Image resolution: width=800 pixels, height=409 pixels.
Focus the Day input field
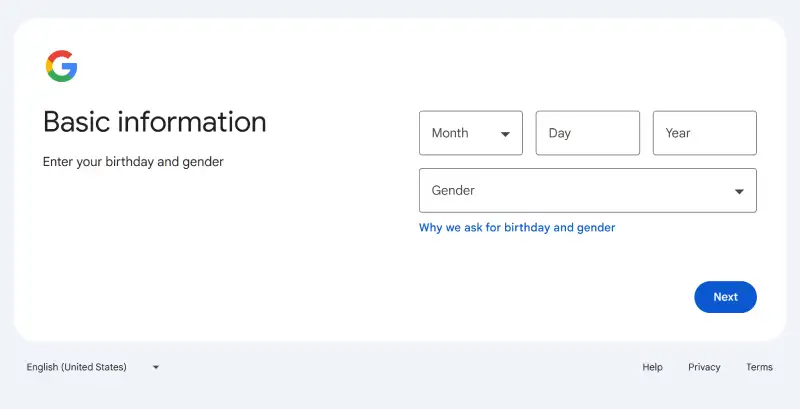click(x=587, y=133)
